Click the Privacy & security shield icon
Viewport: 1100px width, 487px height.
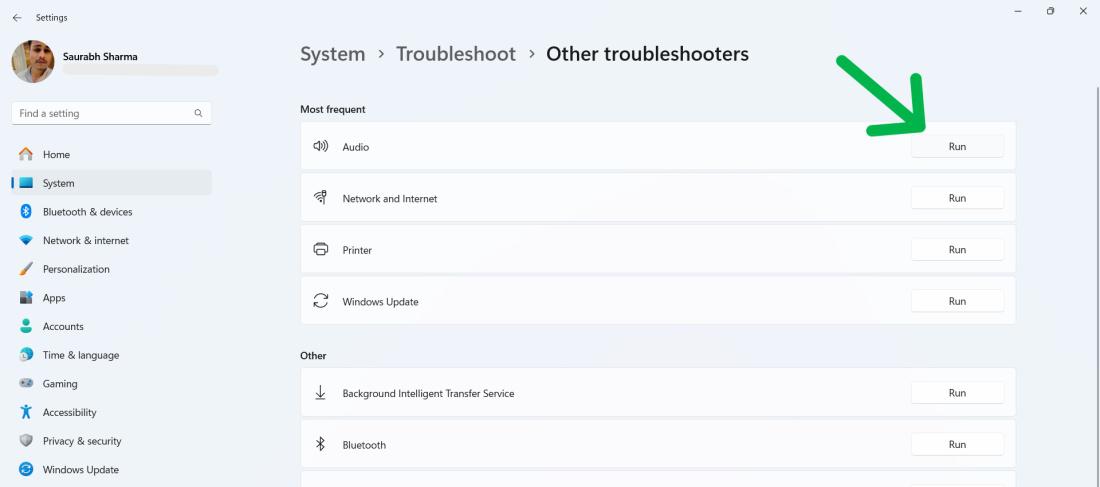click(x=26, y=441)
